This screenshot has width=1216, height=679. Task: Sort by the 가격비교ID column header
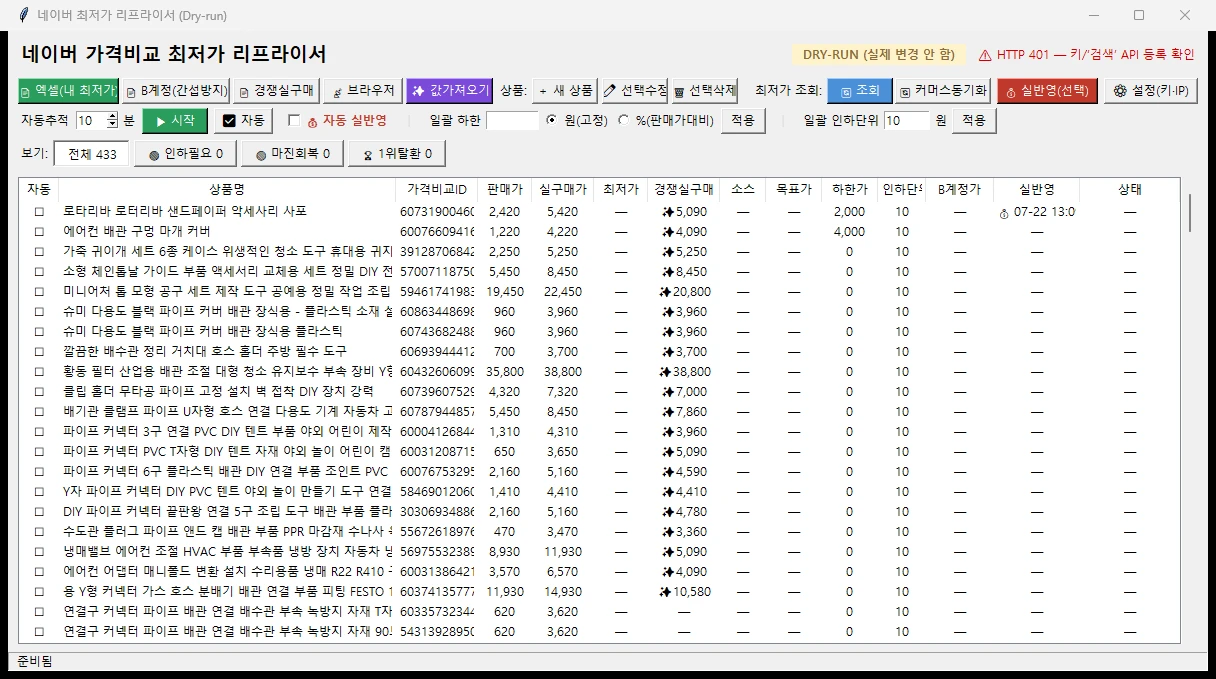pyautogui.click(x=436, y=189)
